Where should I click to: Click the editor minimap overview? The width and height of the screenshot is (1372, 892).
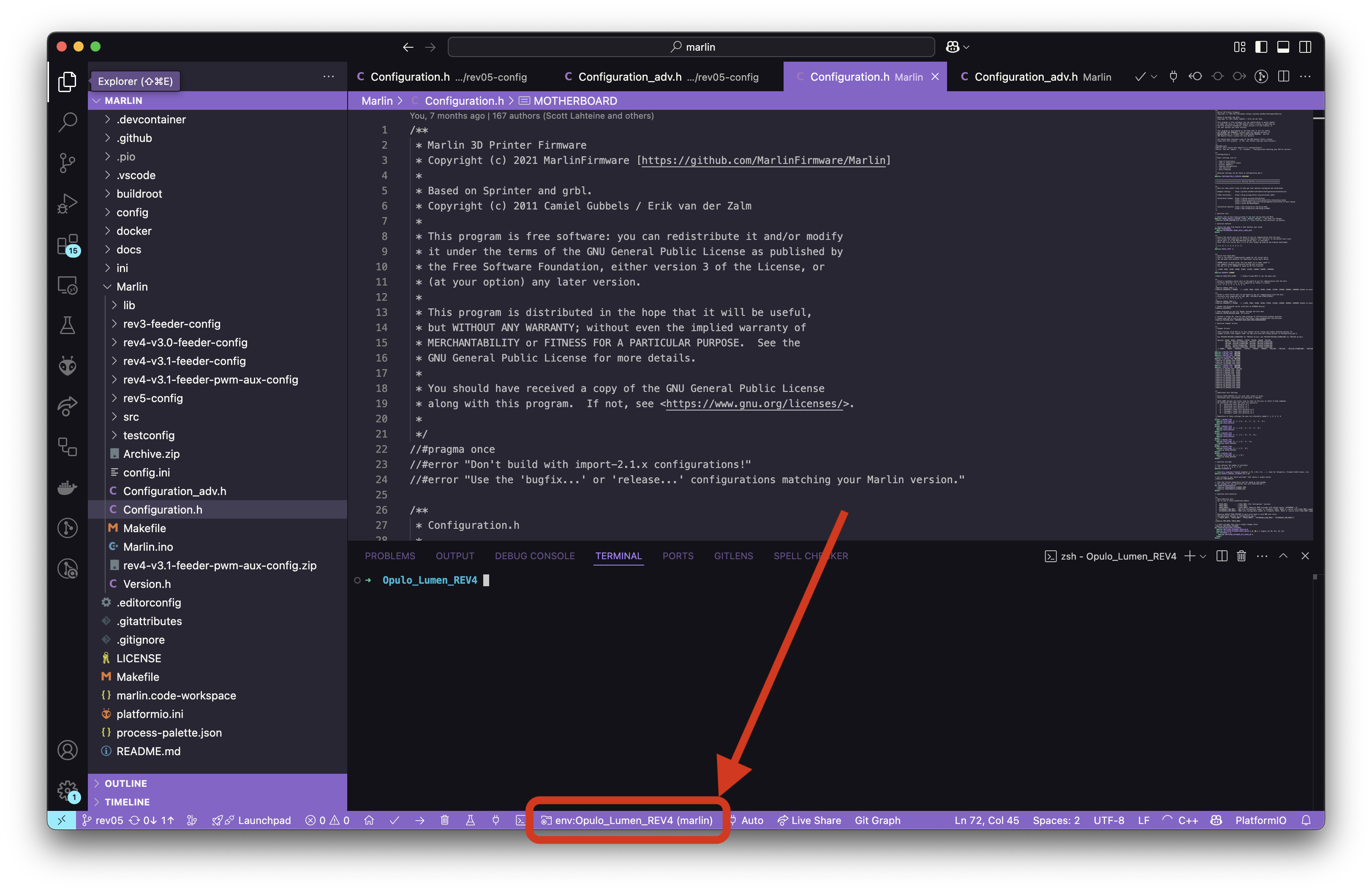[x=1263, y=324]
